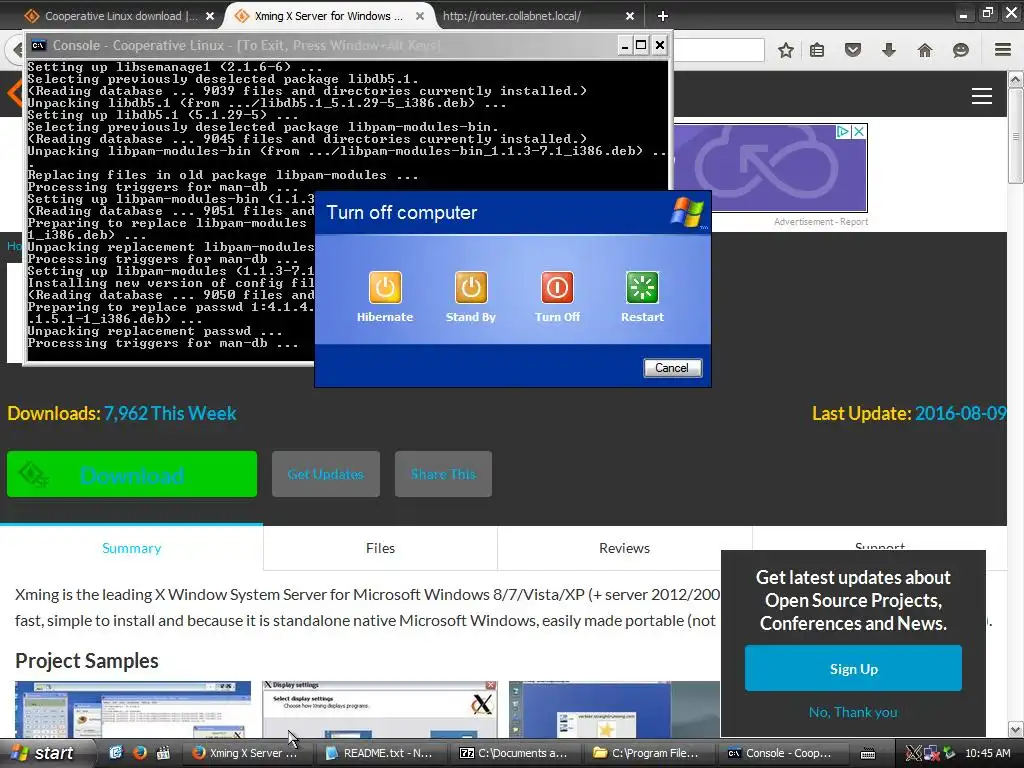Switch to C:\Documents a... taskbar button
1024x768 pixels.
coord(515,753)
